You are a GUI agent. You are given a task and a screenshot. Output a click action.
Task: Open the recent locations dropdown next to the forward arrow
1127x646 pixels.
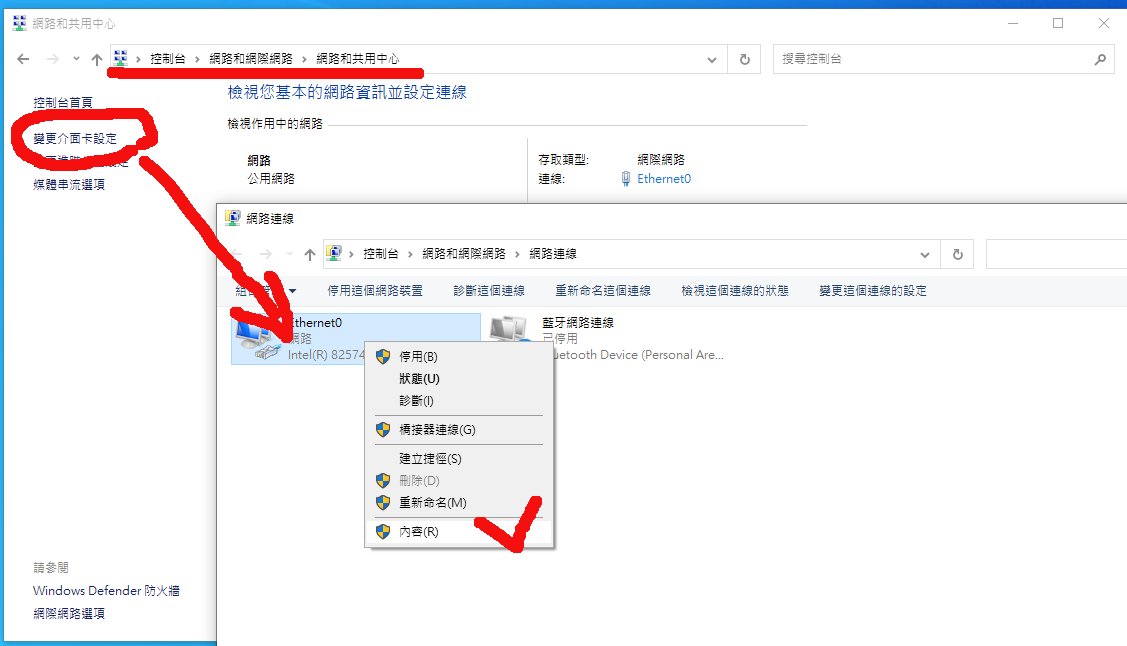coord(76,59)
